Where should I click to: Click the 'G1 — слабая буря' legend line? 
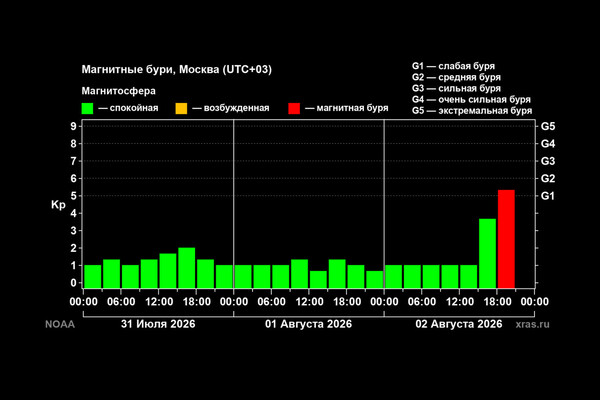point(453,66)
